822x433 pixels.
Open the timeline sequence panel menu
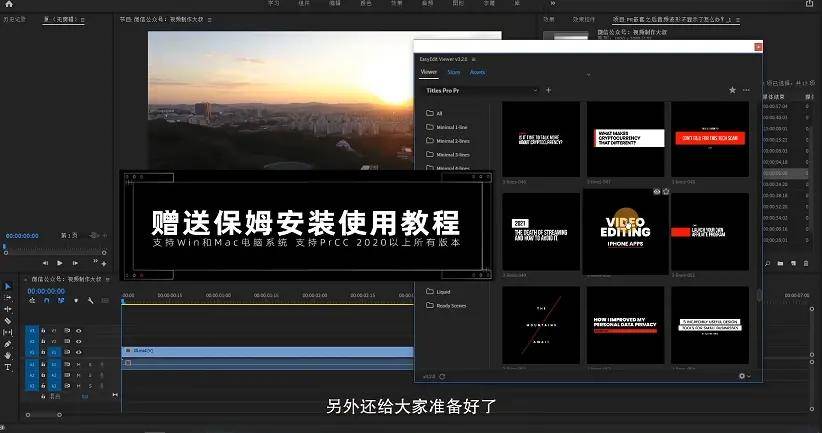tap(107, 279)
